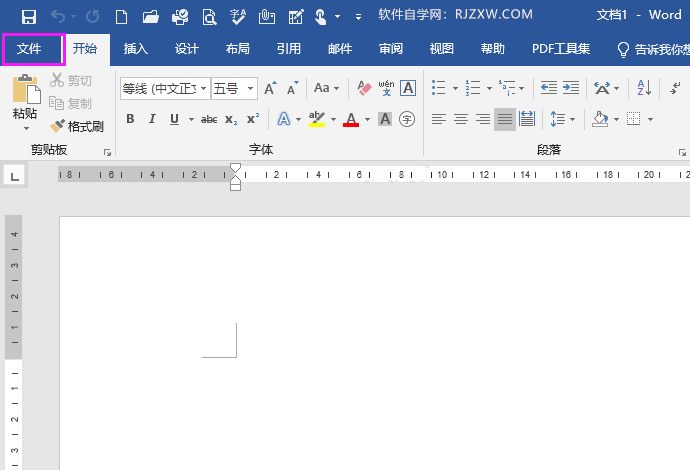Click the Clear Formatting eraser icon
Image resolution: width=690 pixels, height=470 pixels.
[x=363, y=89]
